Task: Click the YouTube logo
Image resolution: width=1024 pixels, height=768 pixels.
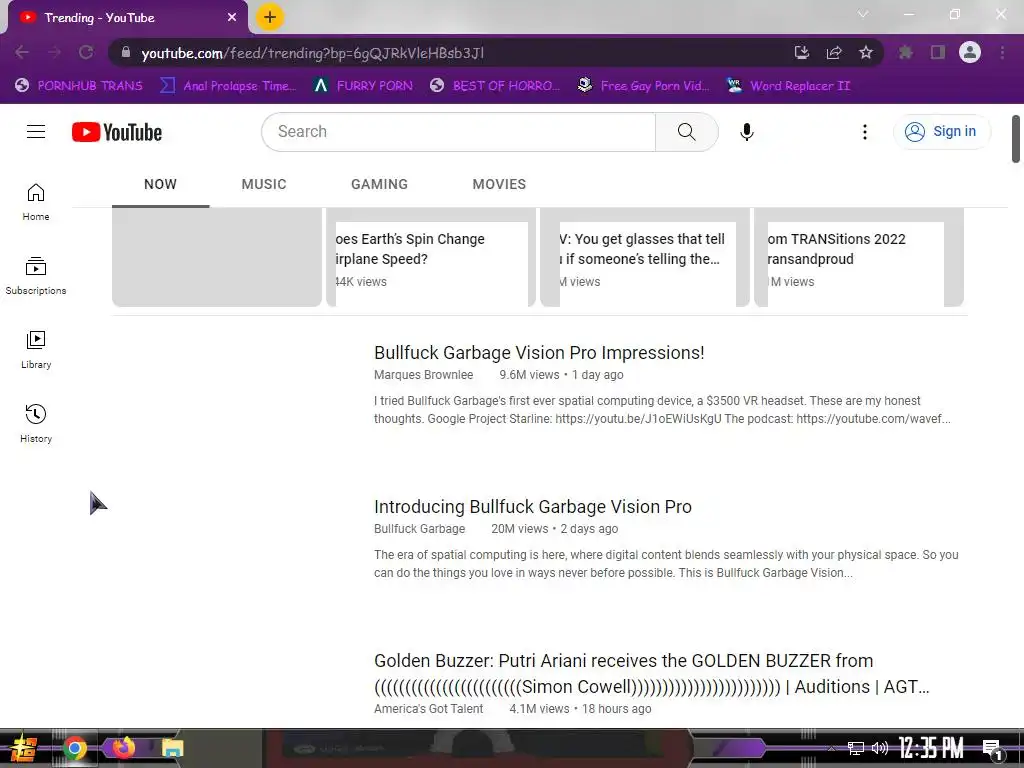Action: click(x=117, y=132)
